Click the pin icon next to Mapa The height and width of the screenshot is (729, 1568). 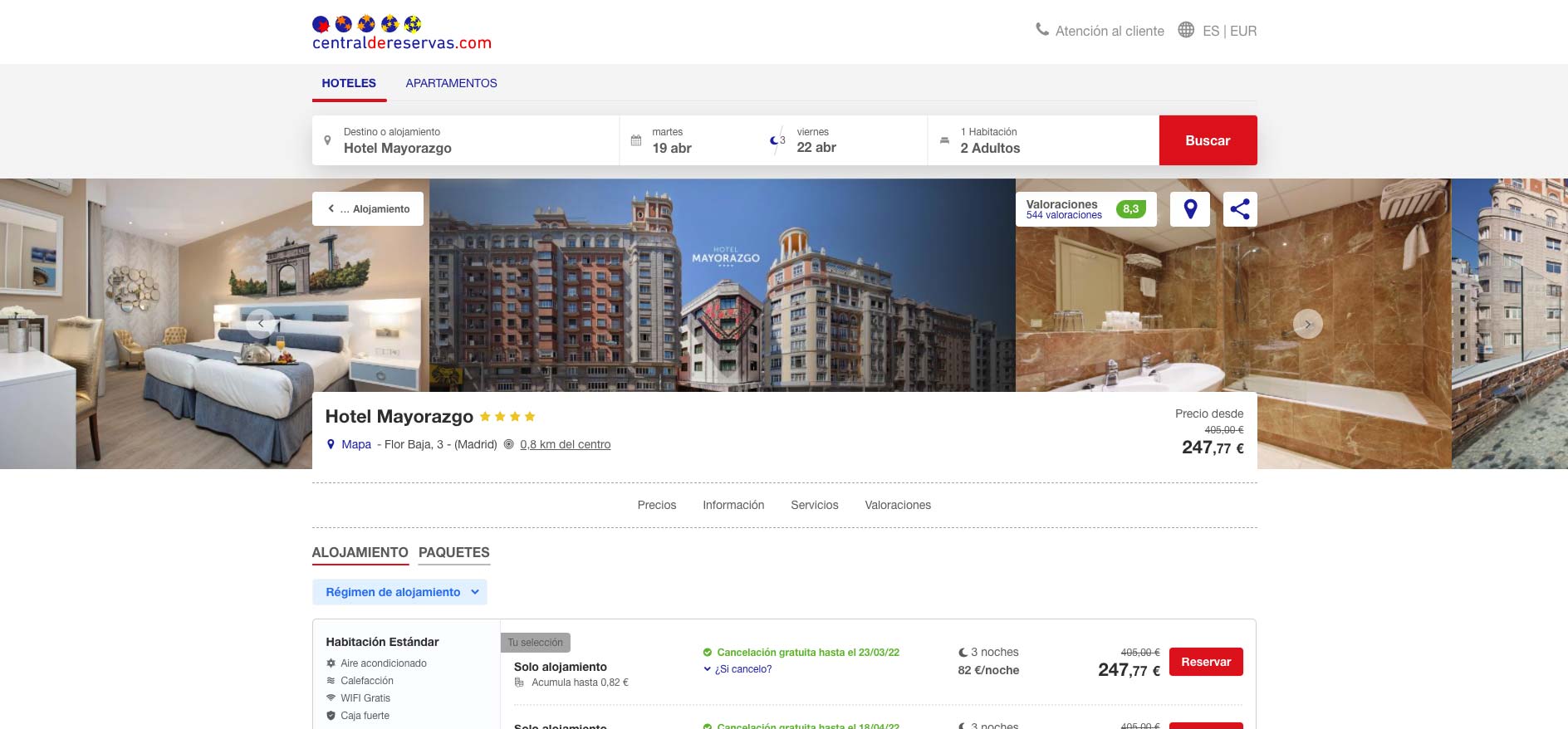click(x=331, y=444)
